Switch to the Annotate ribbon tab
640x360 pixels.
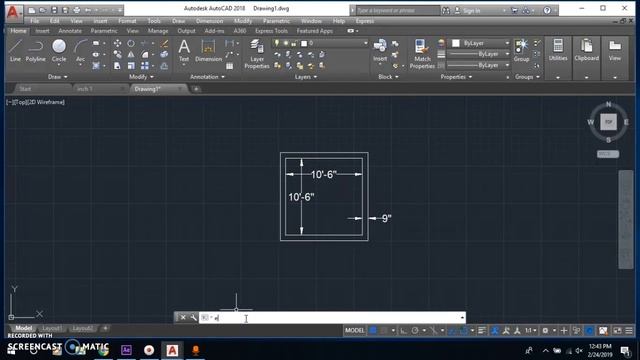coord(70,31)
